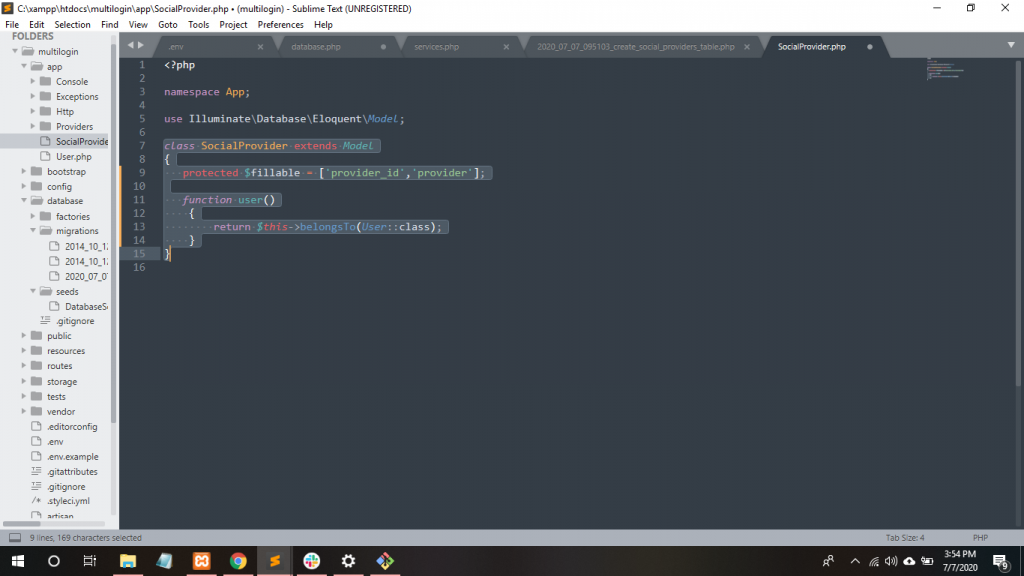
Task: Collapse the migrations folder
Action: pos(33,231)
